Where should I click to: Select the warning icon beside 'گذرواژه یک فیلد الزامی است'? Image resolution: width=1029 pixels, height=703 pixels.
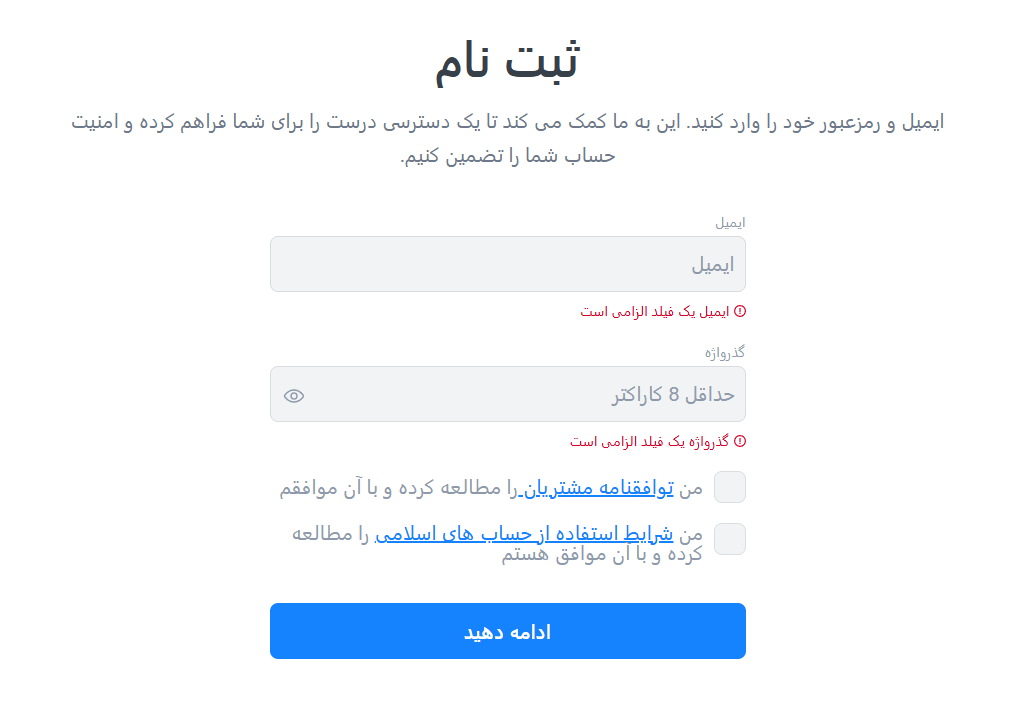(742, 441)
